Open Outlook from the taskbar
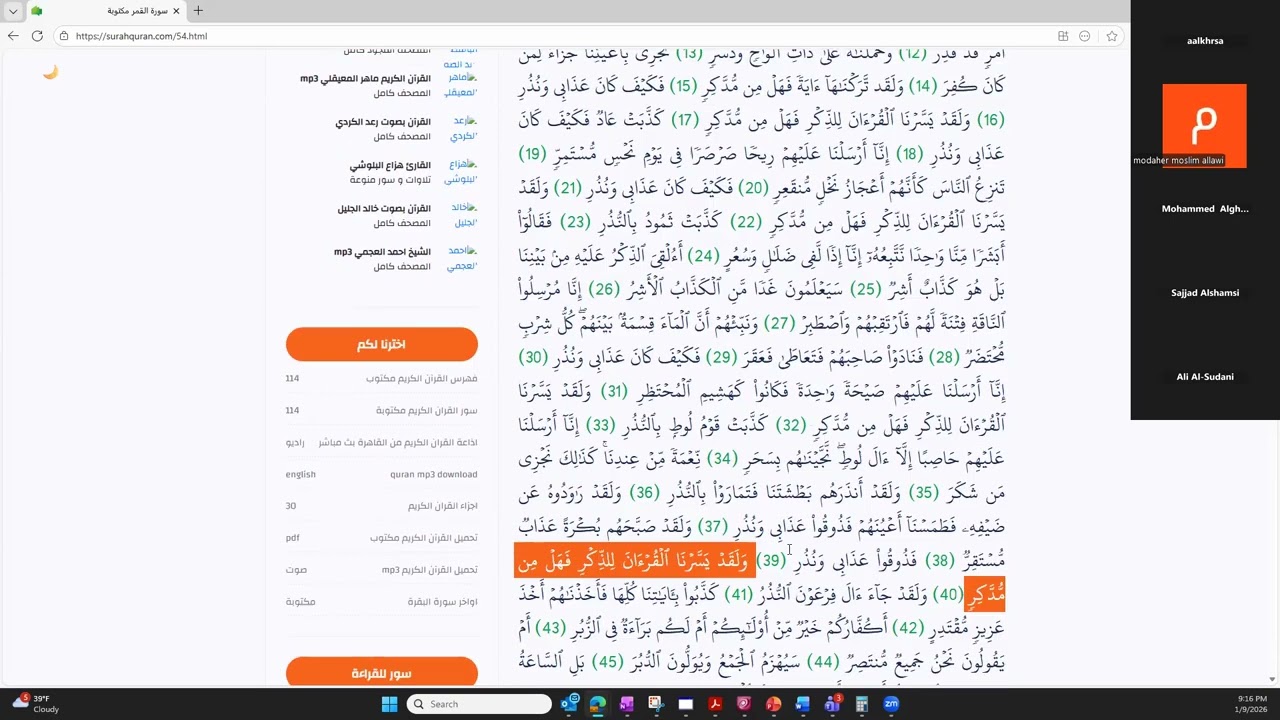Screen dimensions: 1280x720 point(570,704)
